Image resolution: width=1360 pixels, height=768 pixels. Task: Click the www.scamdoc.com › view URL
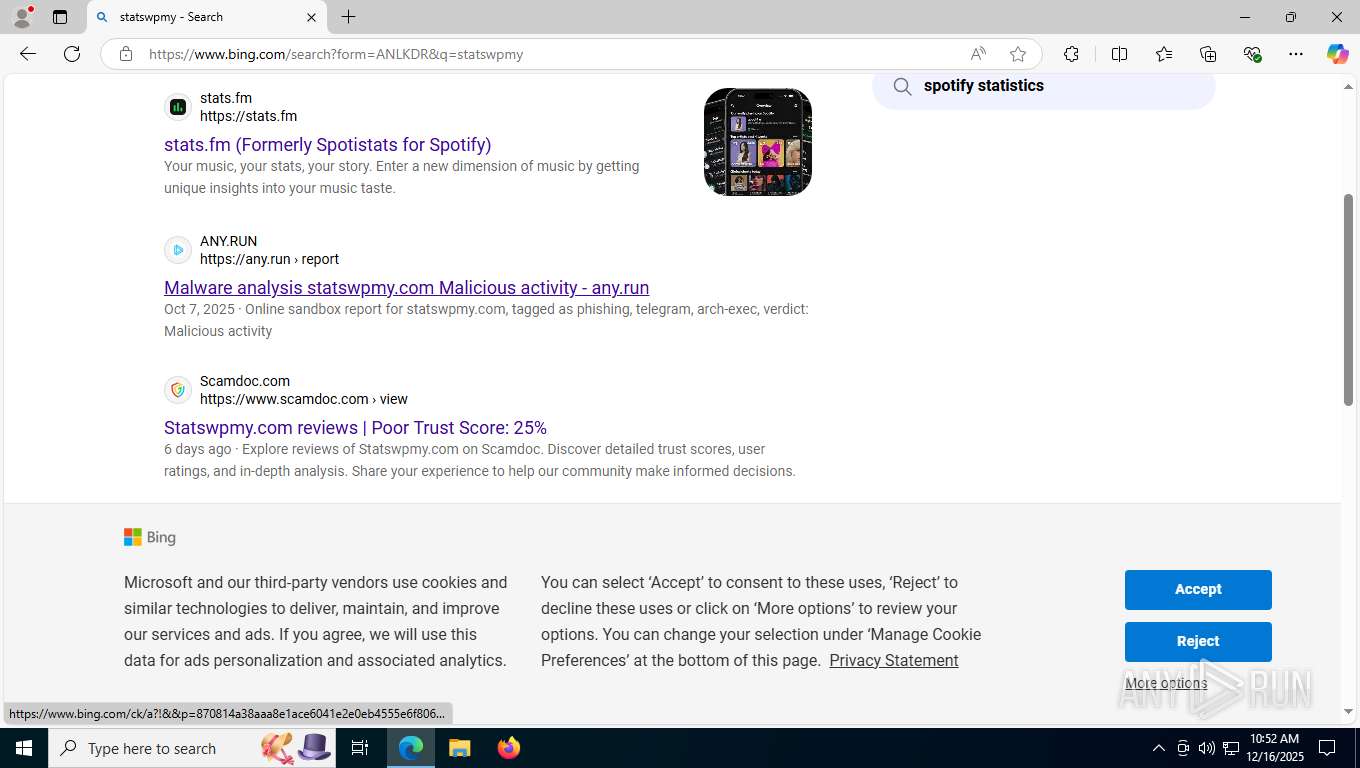click(304, 399)
